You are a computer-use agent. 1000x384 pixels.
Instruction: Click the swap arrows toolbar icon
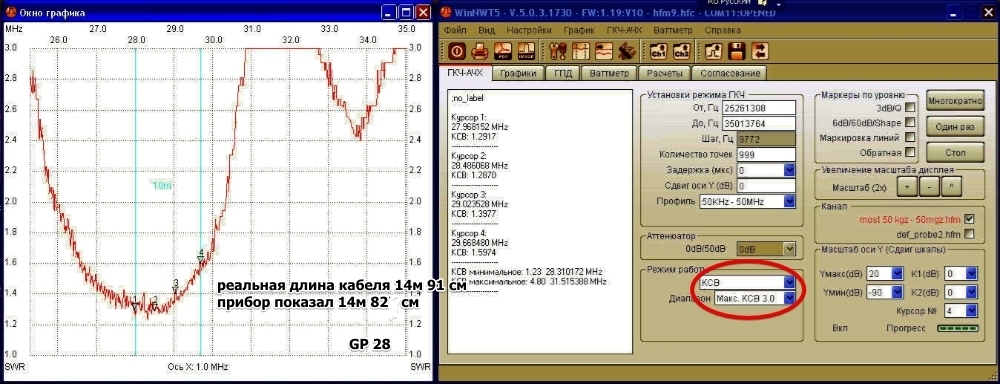point(760,51)
